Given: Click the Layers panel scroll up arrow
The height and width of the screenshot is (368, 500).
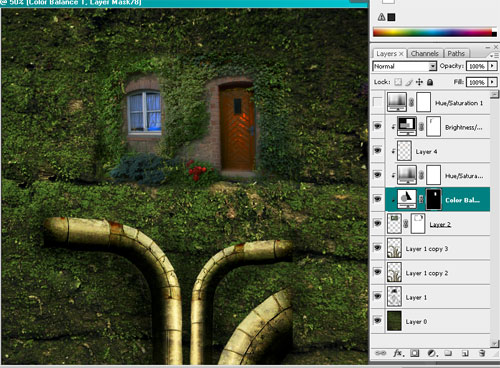Looking at the screenshot, I should pos(495,94).
